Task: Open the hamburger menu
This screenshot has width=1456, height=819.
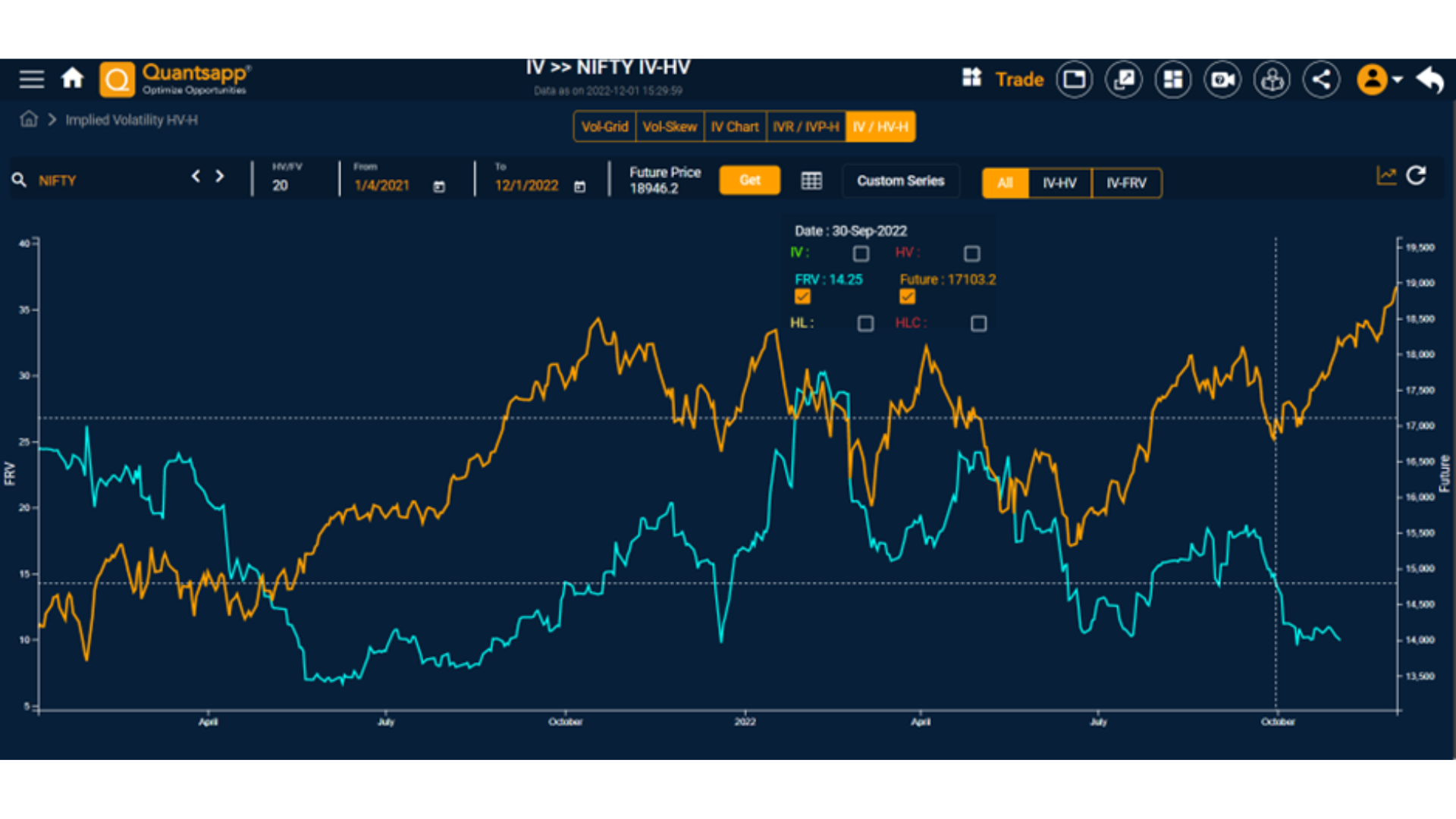Action: coord(32,79)
